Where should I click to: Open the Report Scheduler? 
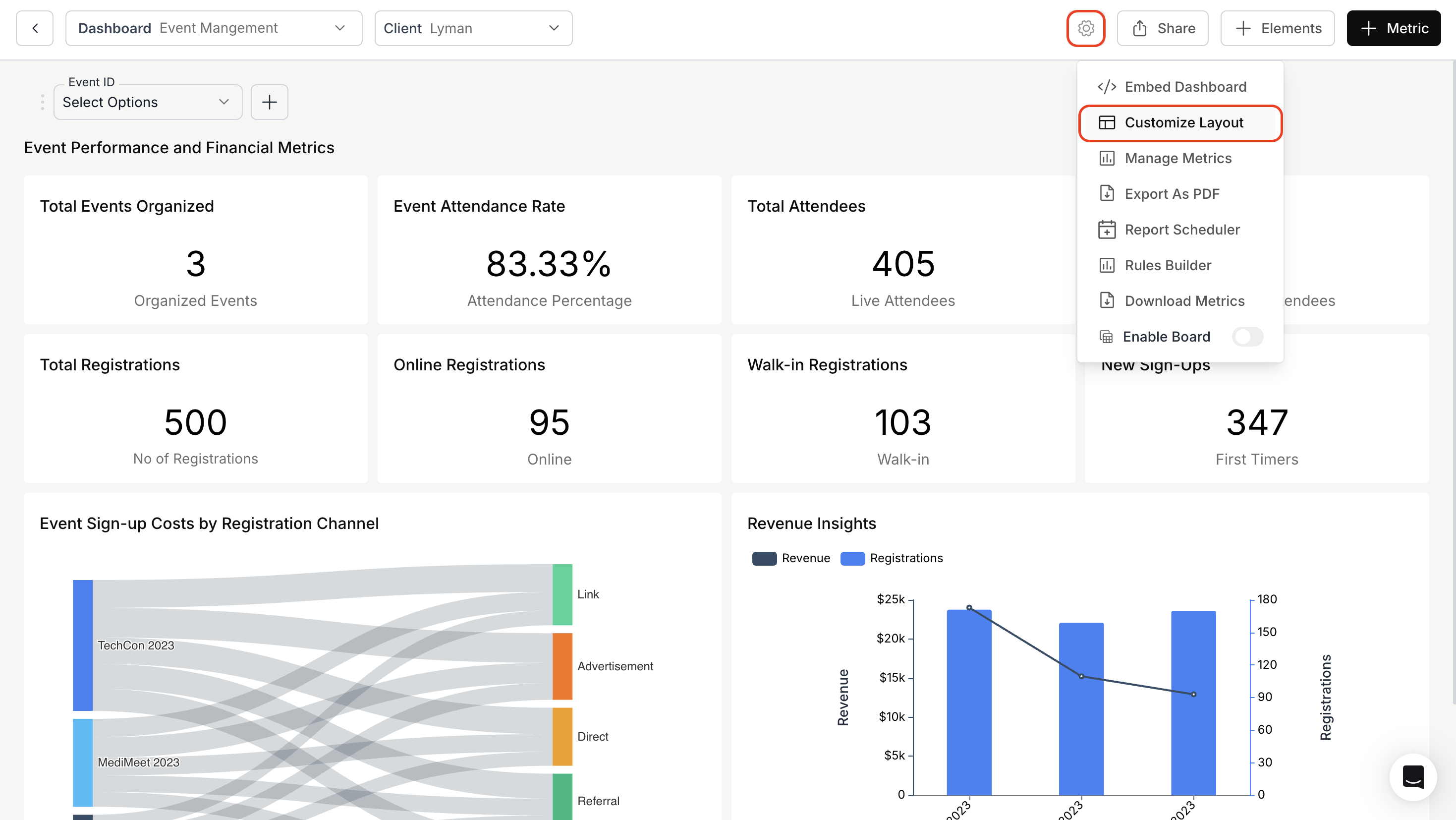1182,229
